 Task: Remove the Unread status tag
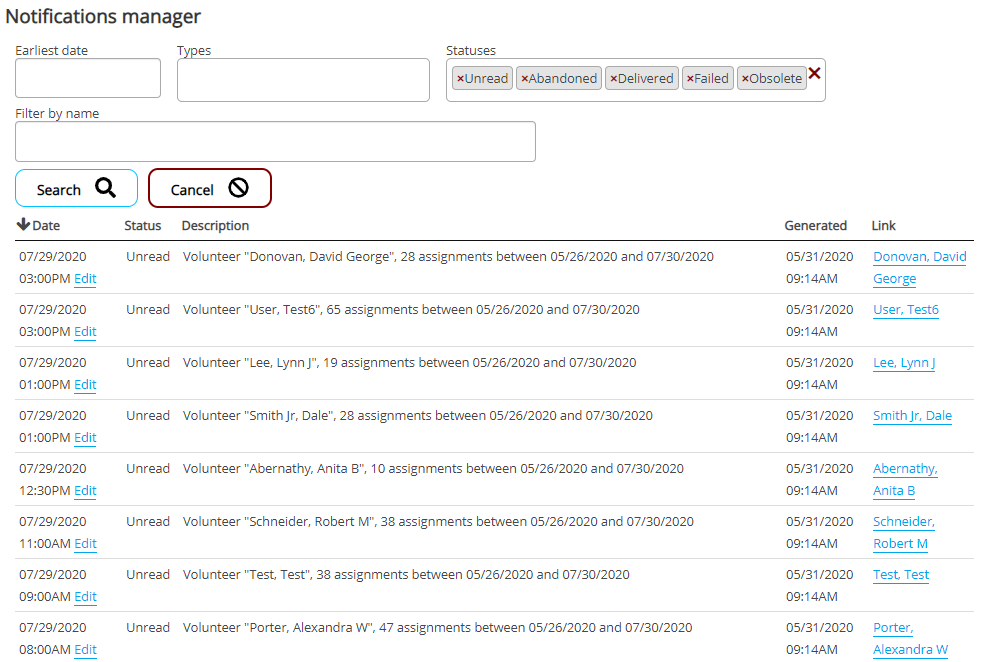[460, 79]
